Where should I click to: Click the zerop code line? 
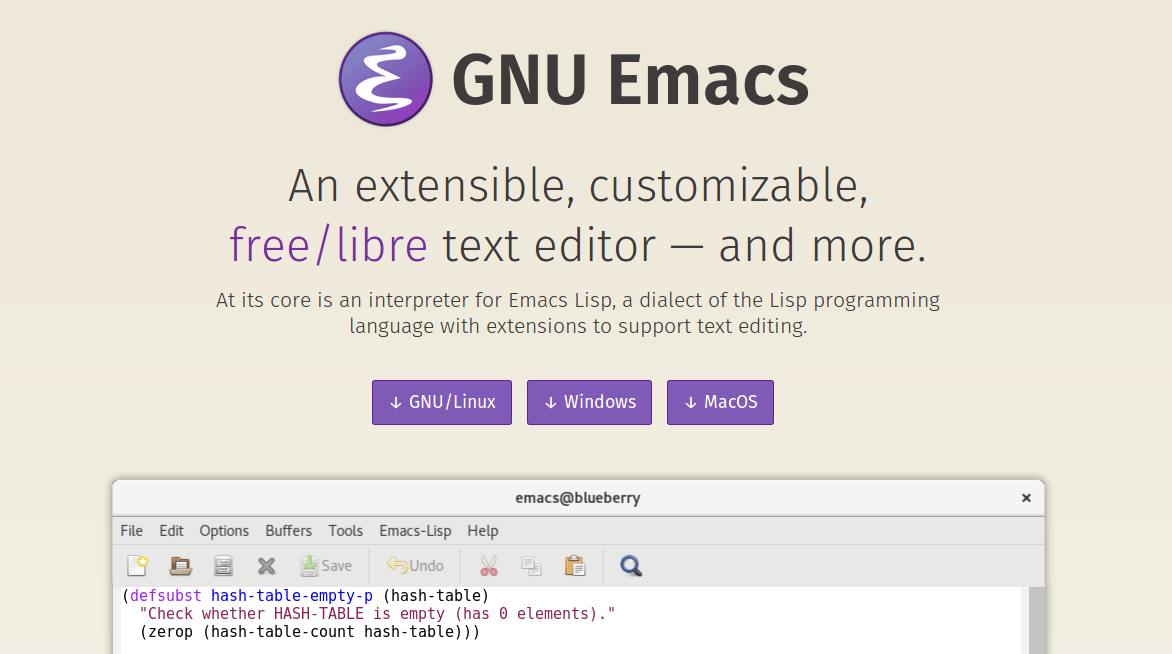point(309,632)
